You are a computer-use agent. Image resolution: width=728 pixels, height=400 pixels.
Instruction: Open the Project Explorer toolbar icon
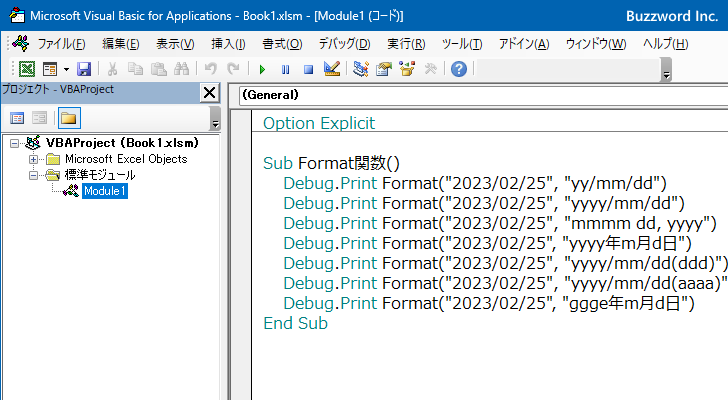pos(361,69)
